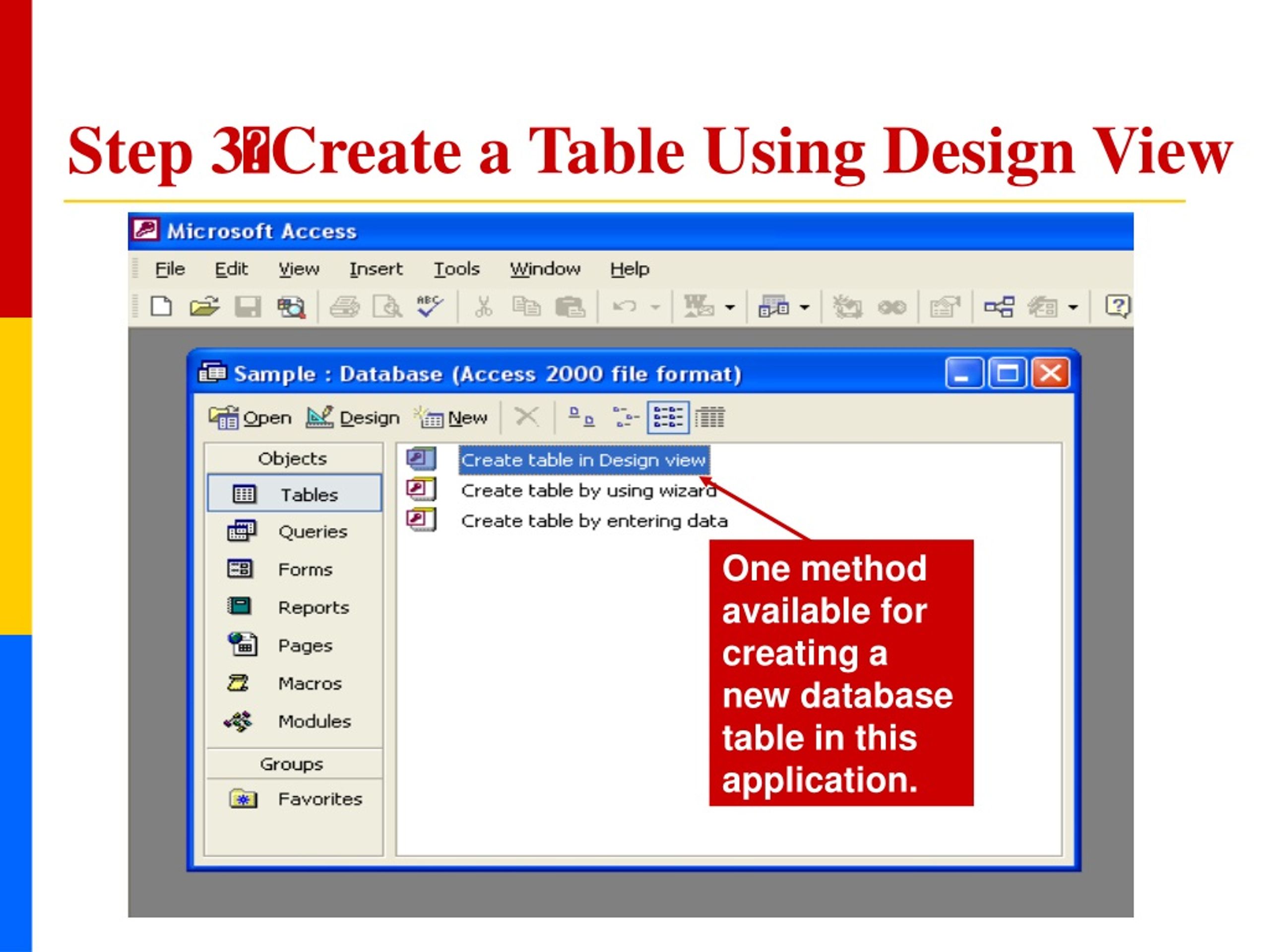Switch to List view icon
The image size is (1270, 952).
click(x=668, y=417)
